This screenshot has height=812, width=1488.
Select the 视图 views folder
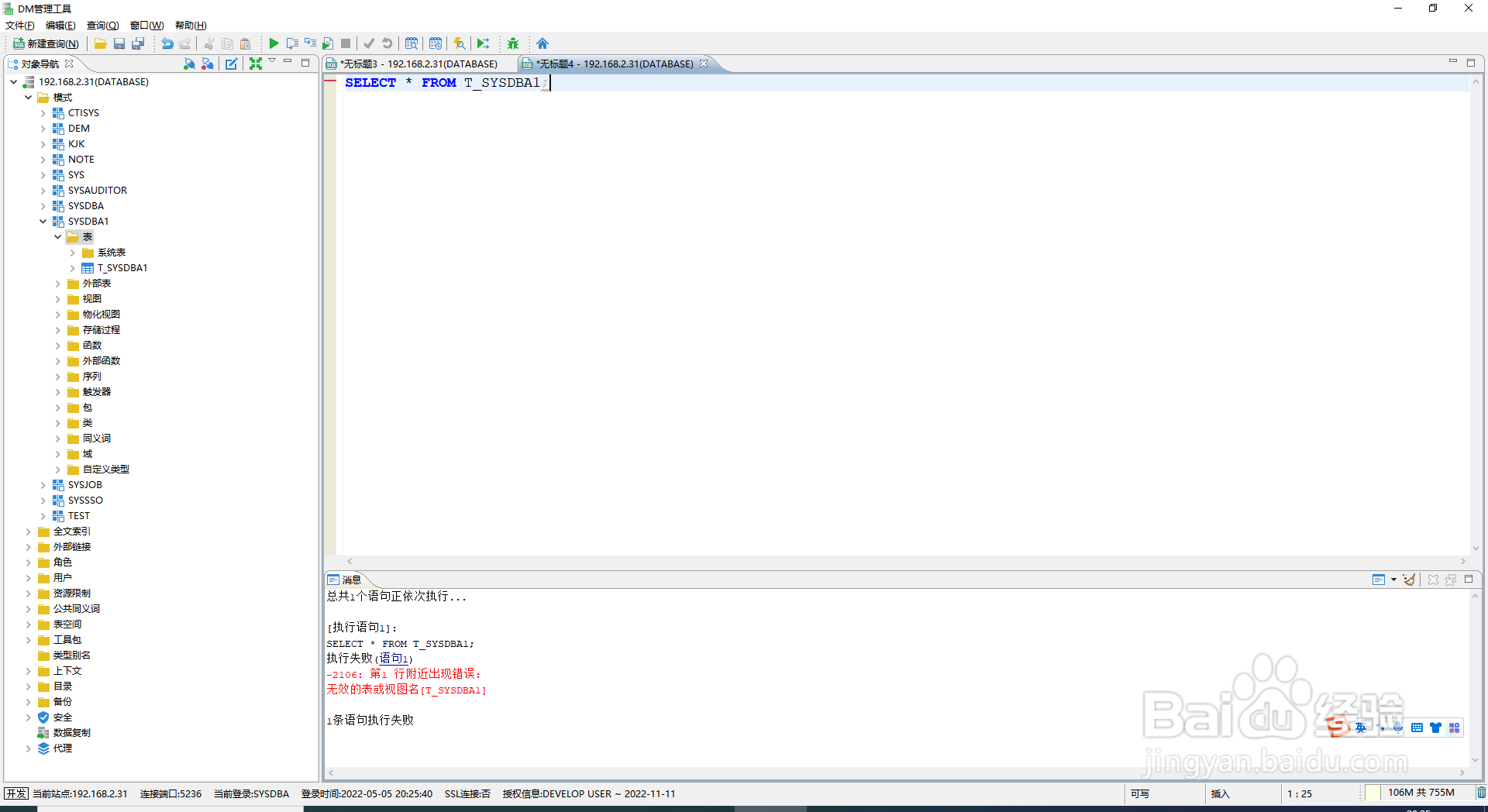point(91,299)
